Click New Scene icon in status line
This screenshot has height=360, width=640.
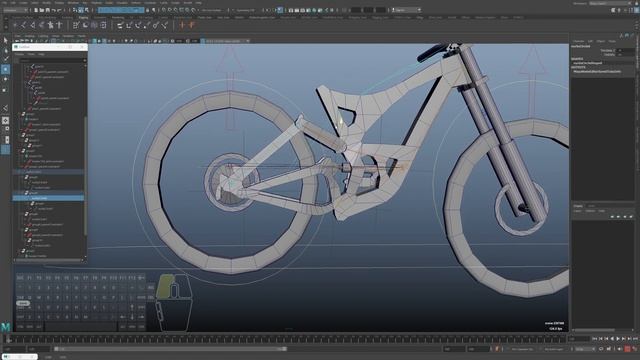point(36,10)
